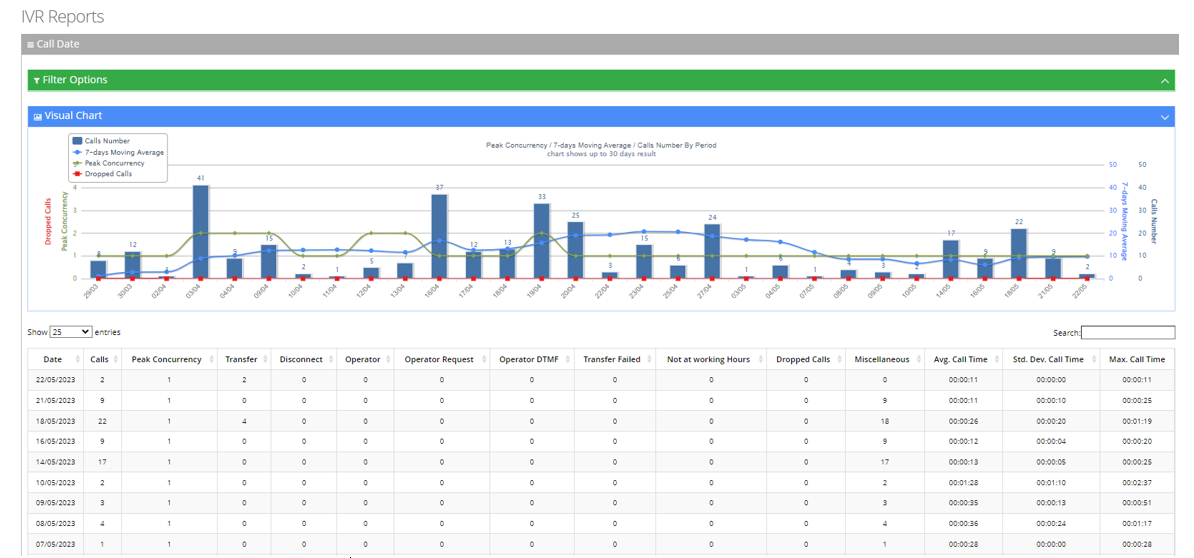Image resolution: width=1194 pixels, height=558 pixels.
Task: Sort by the Dropped Calls column
Action: pyautogui.click(x=838, y=360)
